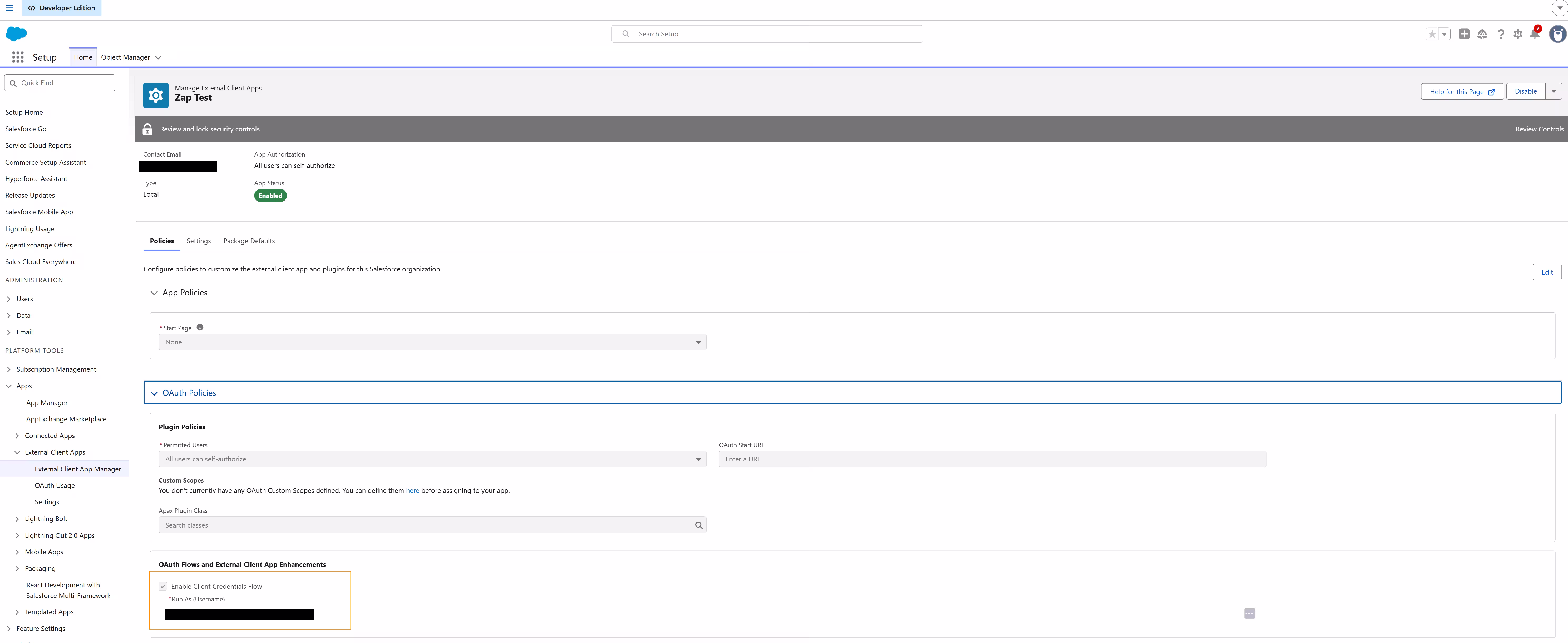Click the Trailhead guidance icon
Image resolution: width=1568 pixels, height=643 pixels.
[1482, 34]
